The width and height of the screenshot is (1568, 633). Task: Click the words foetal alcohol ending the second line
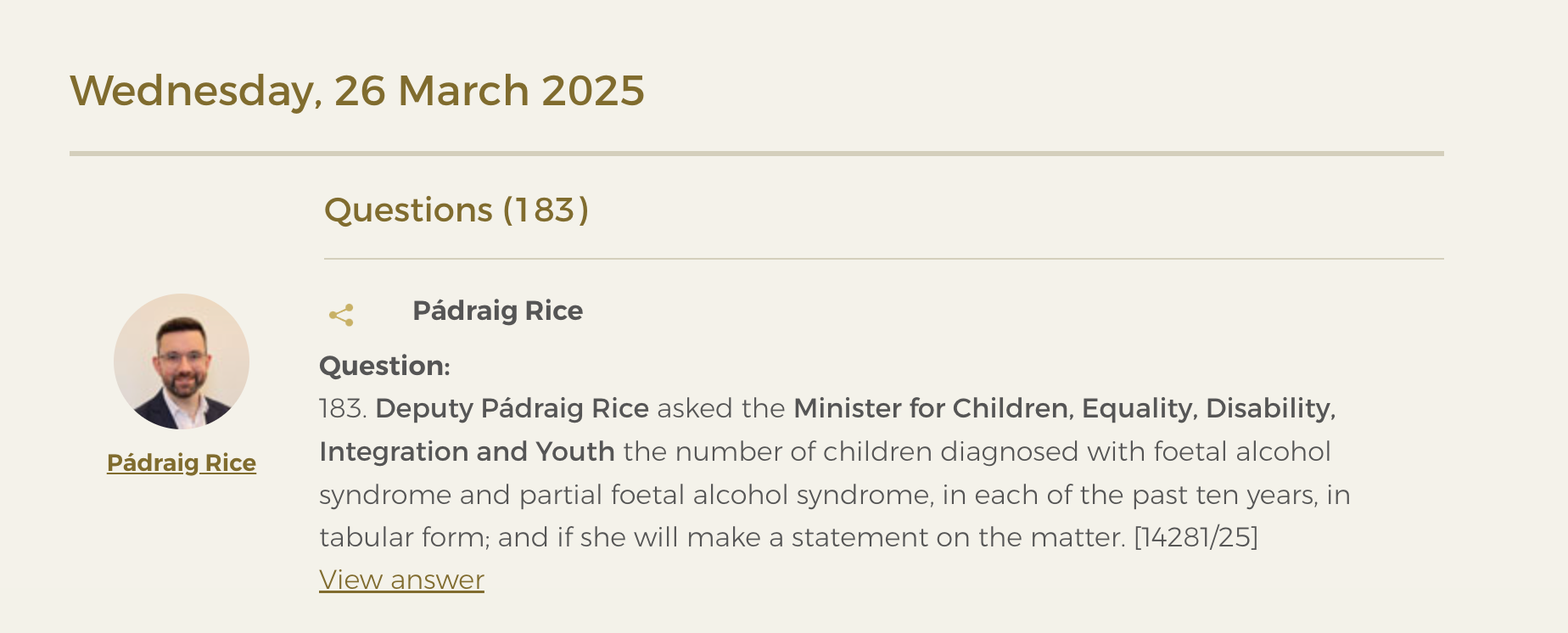tap(1243, 451)
